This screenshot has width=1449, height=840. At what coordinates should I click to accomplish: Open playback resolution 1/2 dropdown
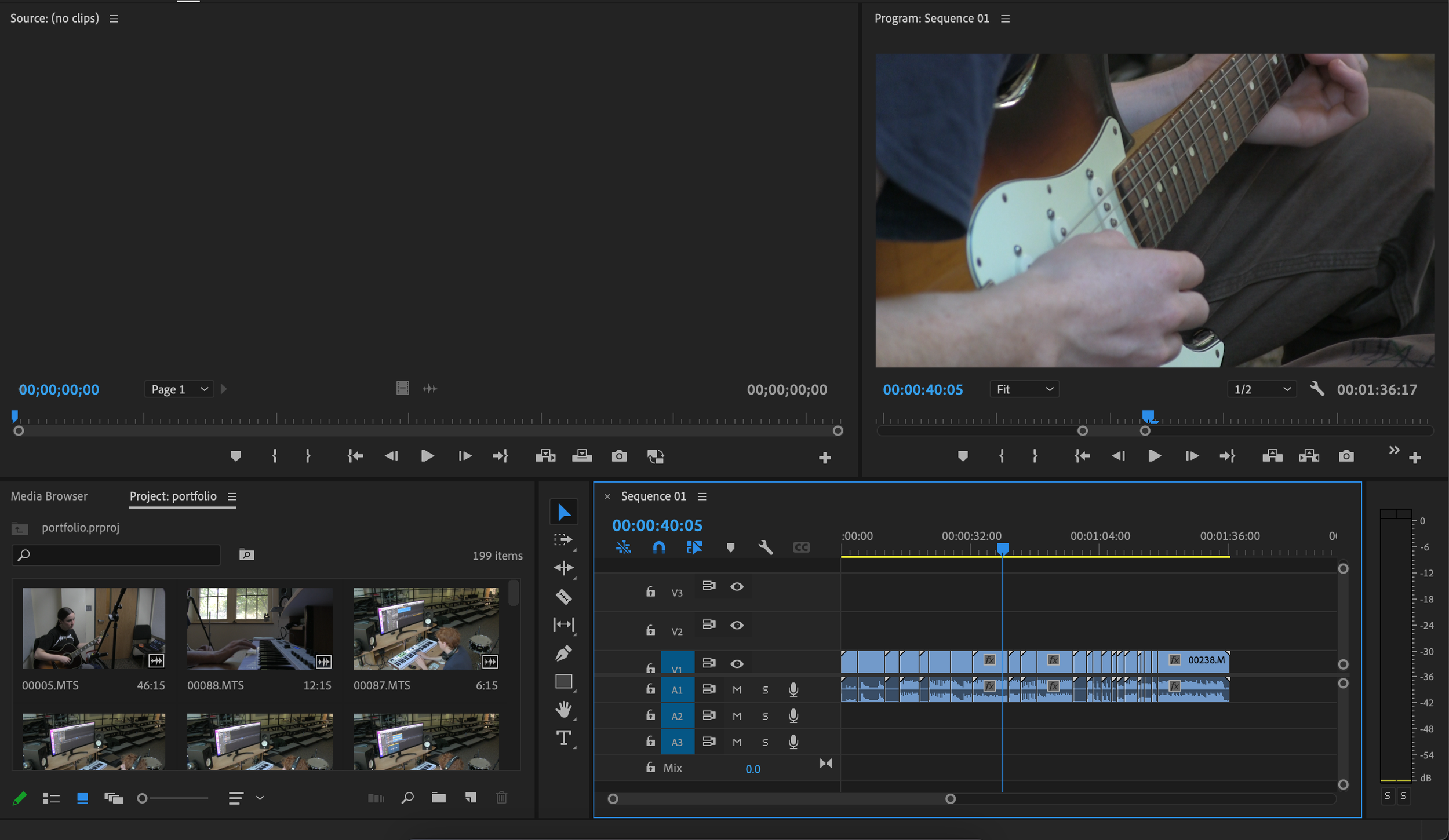click(1262, 389)
